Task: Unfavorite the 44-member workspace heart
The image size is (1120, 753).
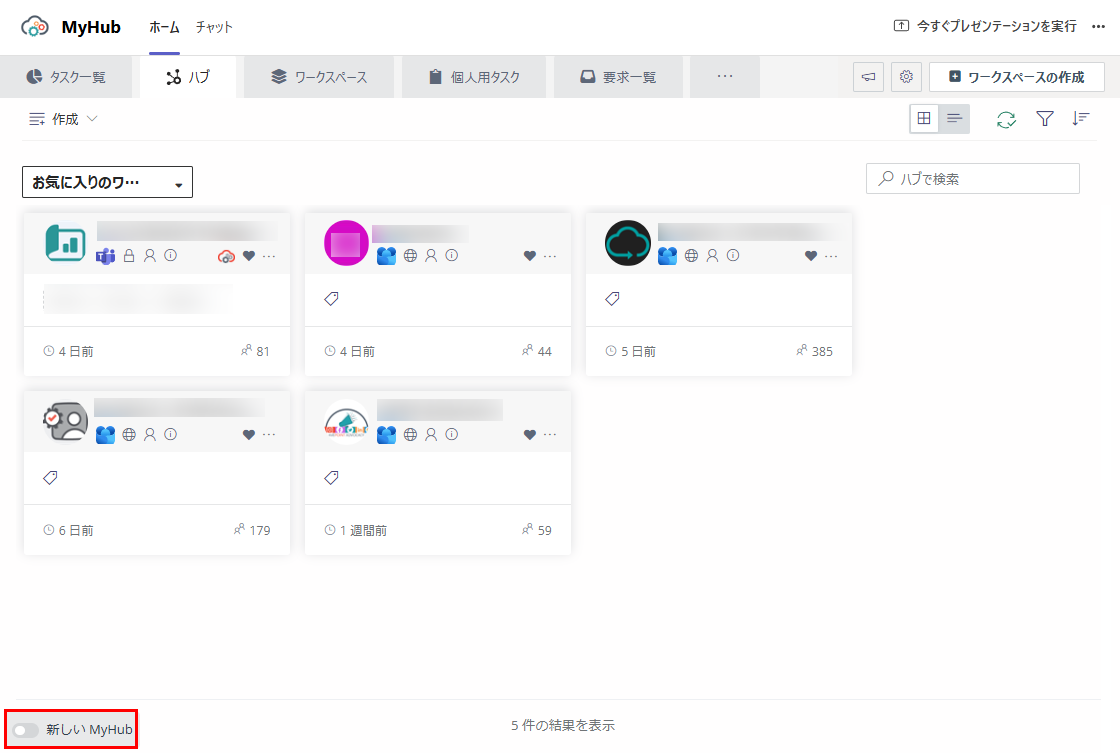Action: 530,256
